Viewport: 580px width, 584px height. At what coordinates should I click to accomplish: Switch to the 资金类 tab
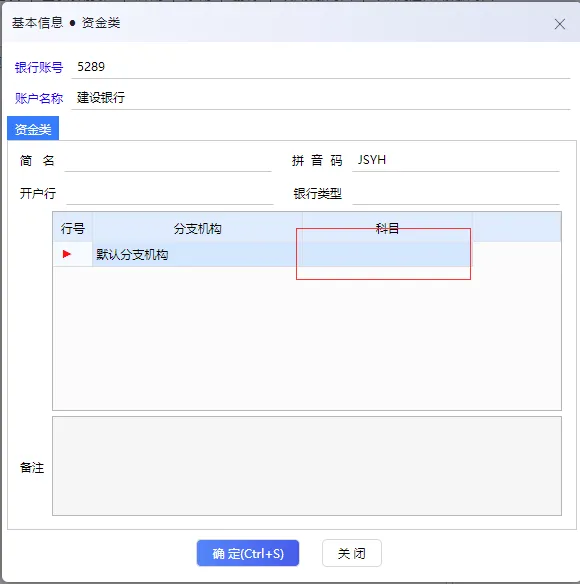point(33,129)
